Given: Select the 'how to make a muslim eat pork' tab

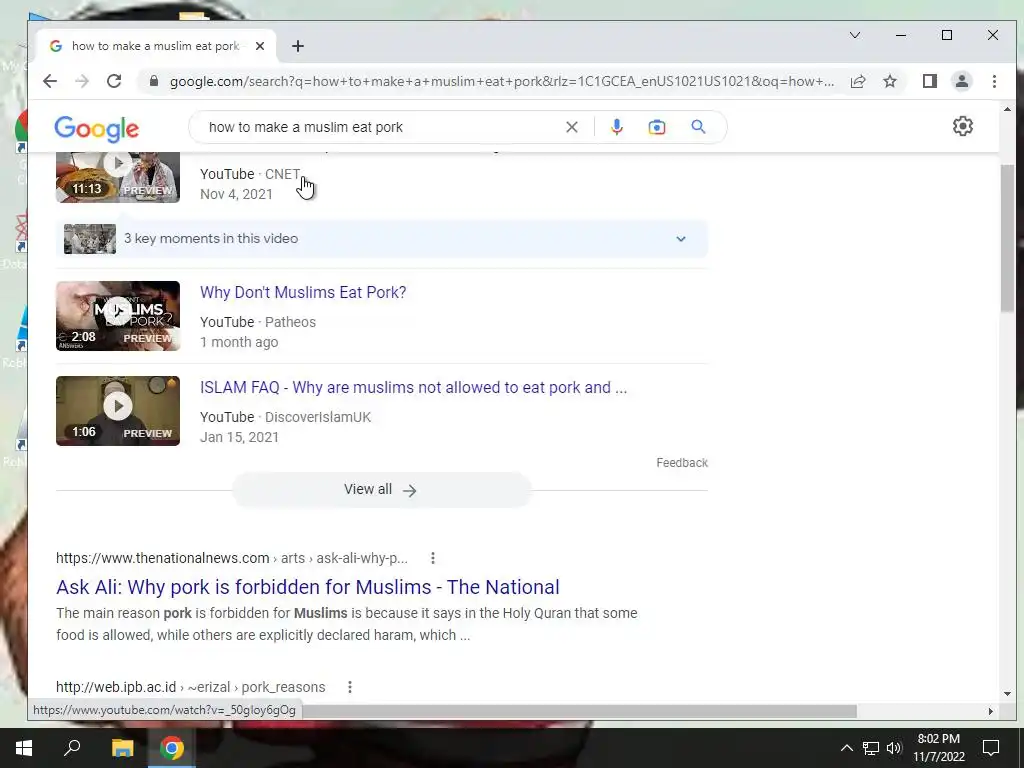Looking at the screenshot, I should [x=157, y=46].
